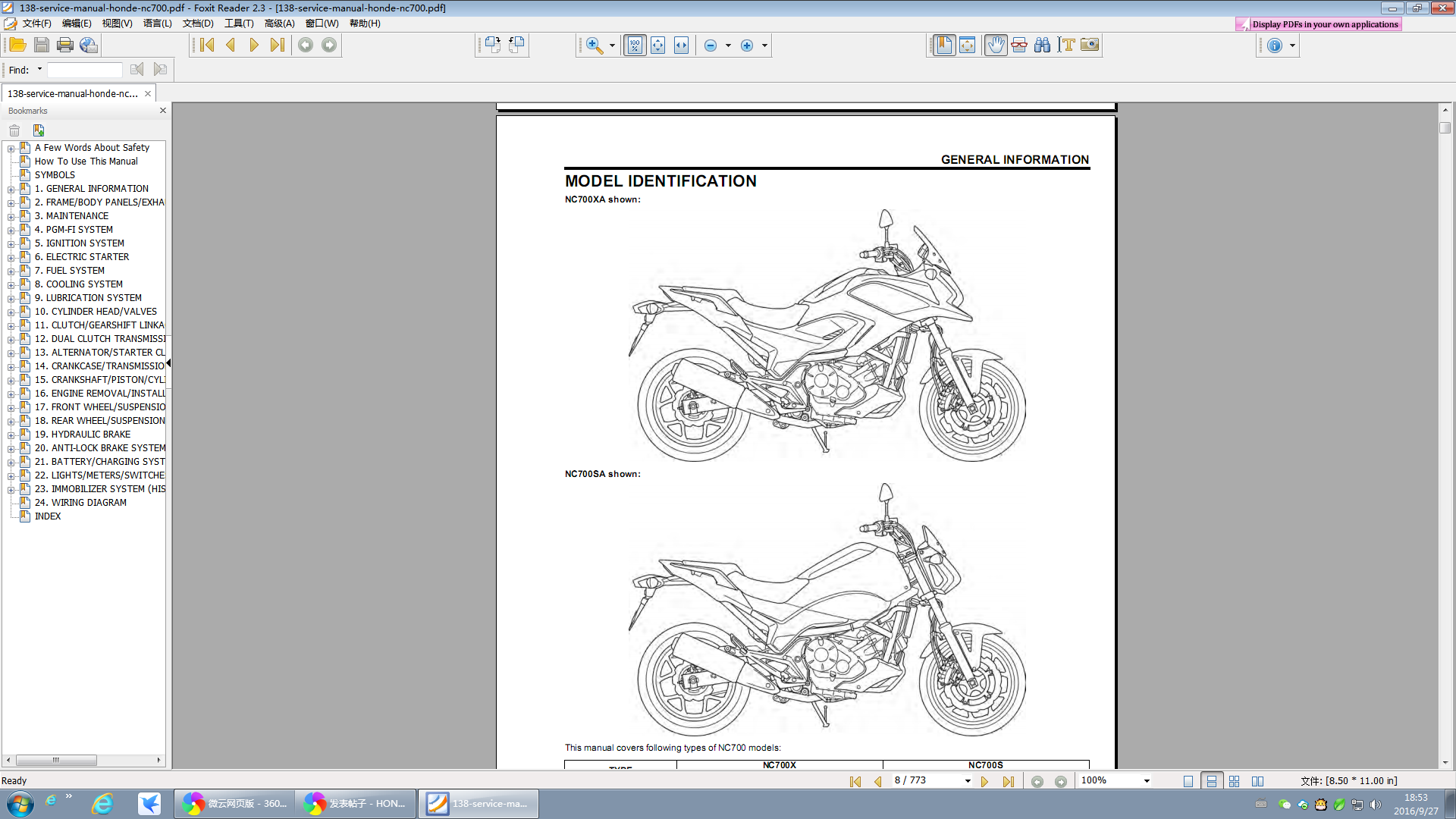Go to next page in top toolbar
Screen dimensions: 1456x819
[x=254, y=45]
